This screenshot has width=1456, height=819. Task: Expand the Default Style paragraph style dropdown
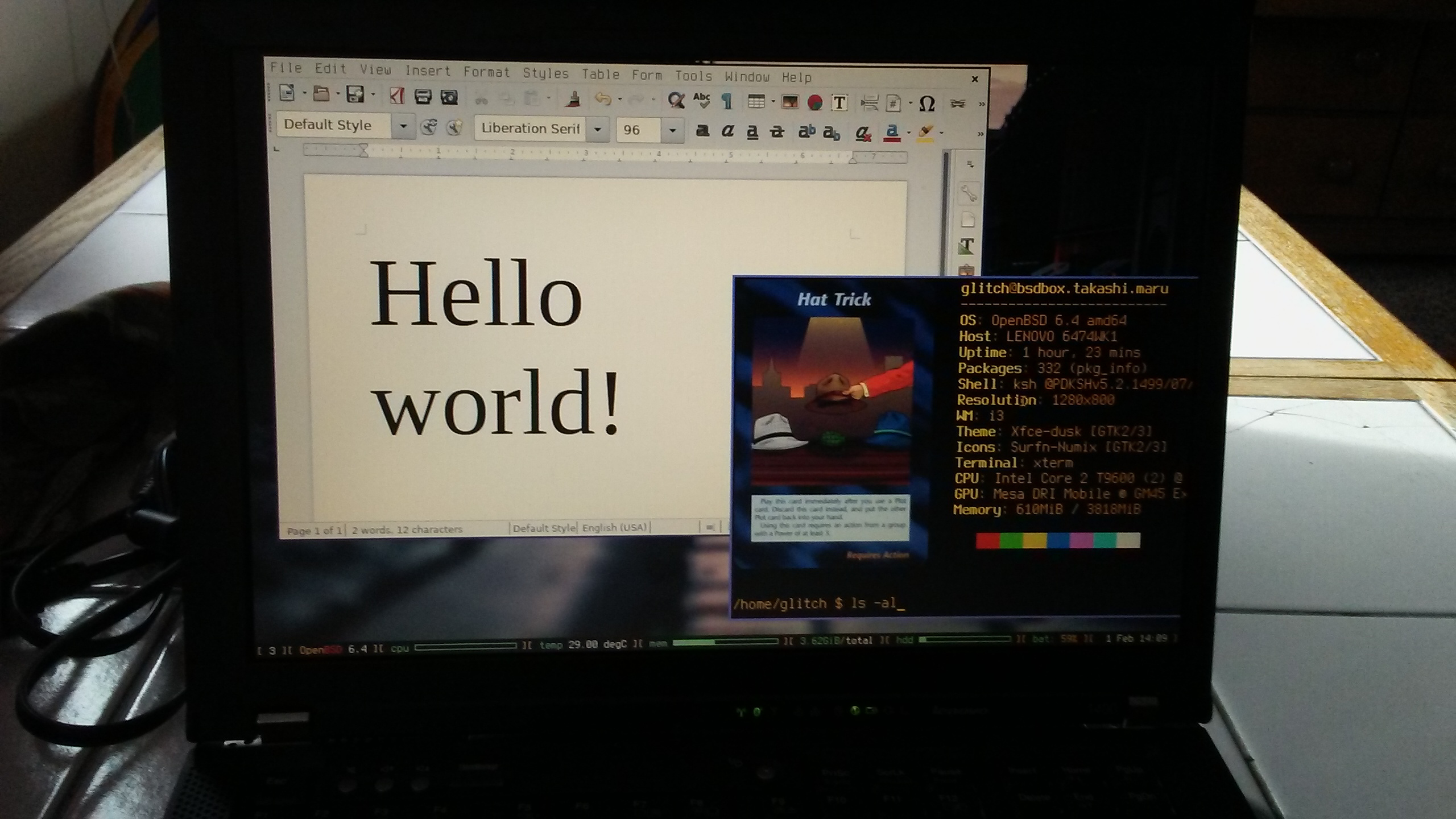tap(403, 126)
